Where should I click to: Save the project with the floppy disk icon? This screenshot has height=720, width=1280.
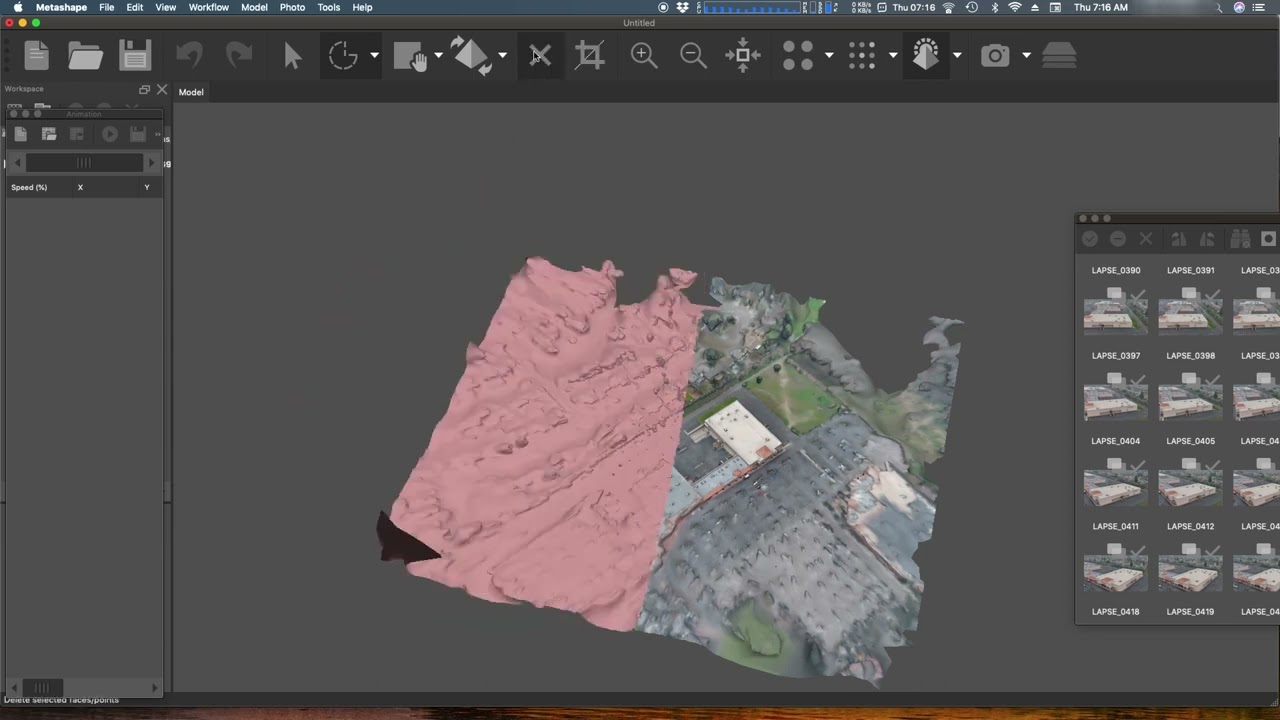coord(135,55)
